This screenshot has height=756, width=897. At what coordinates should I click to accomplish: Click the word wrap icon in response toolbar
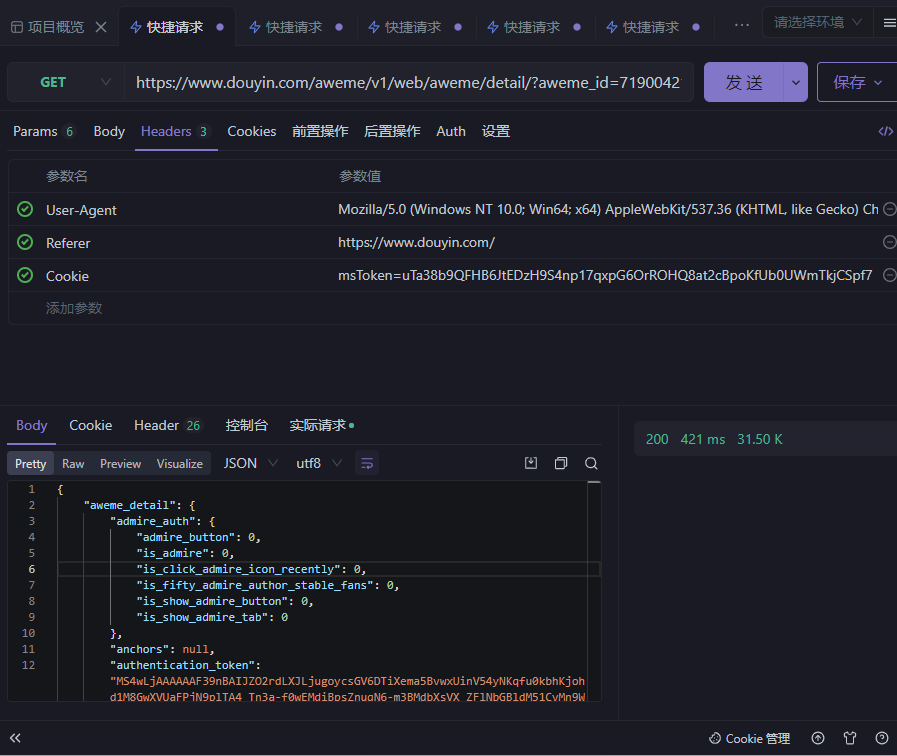click(x=367, y=463)
